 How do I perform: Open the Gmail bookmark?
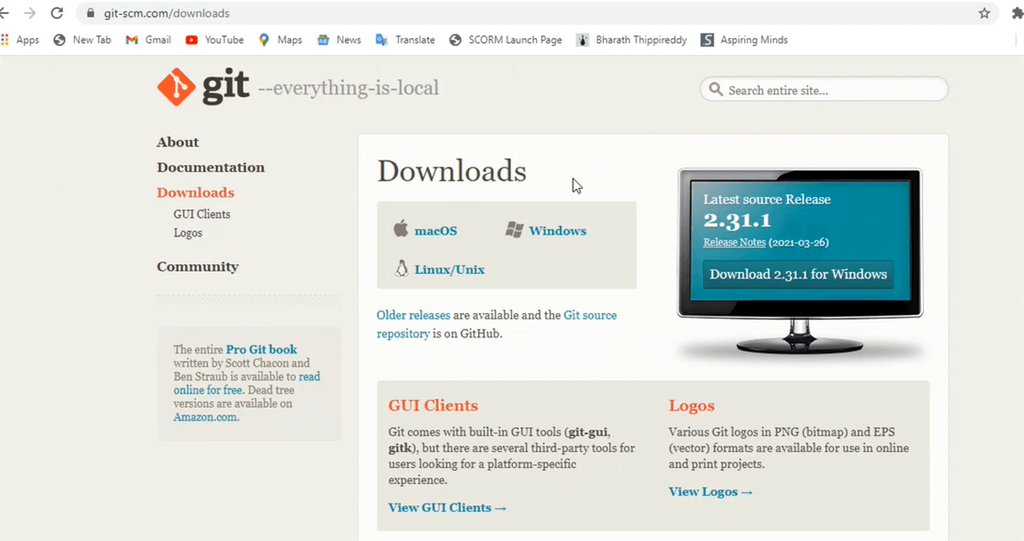pos(148,40)
